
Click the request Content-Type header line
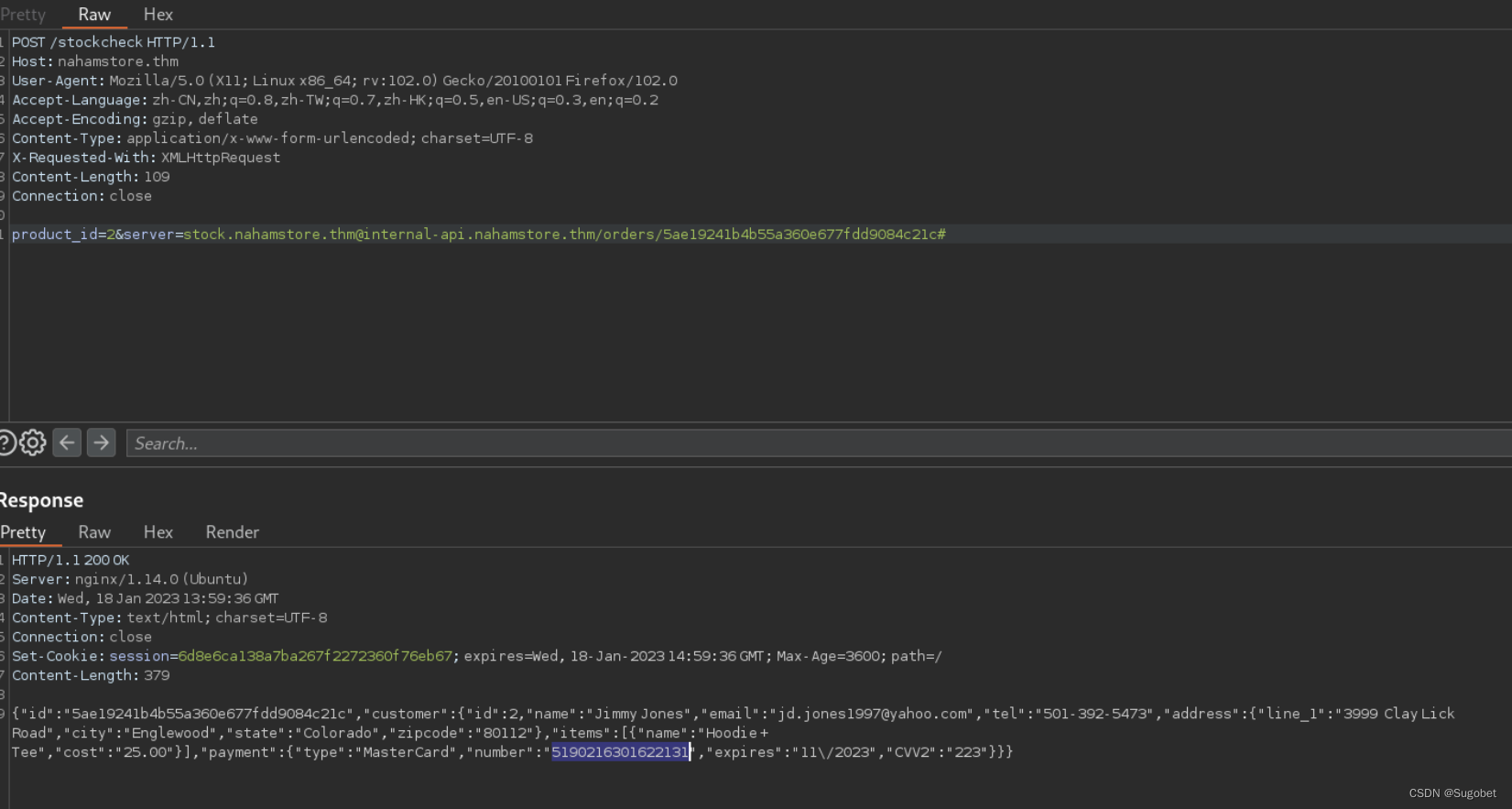[272, 138]
